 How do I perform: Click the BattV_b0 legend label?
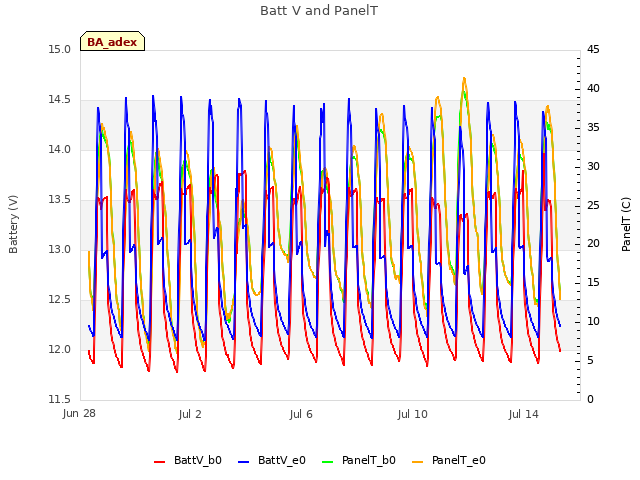(x=198, y=460)
